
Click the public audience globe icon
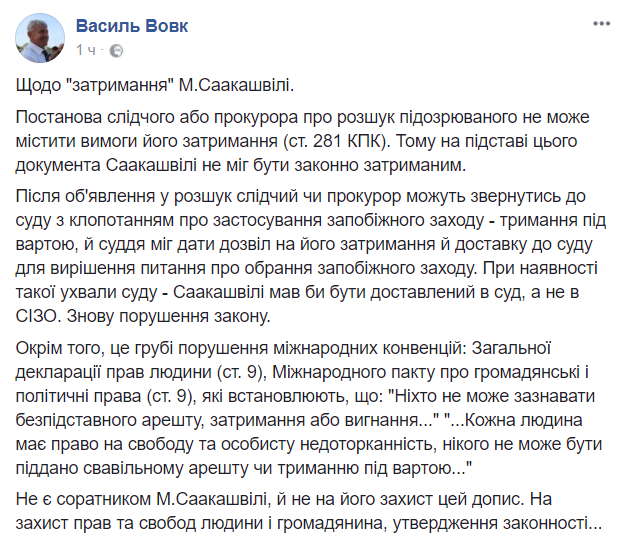tap(116, 49)
